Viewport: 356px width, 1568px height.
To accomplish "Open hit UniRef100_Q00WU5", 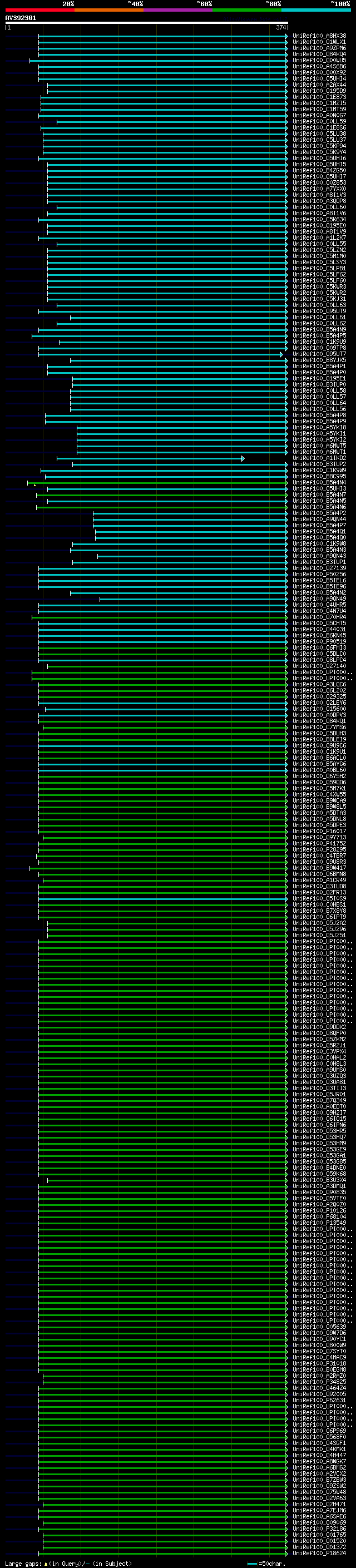I will coord(319,60).
